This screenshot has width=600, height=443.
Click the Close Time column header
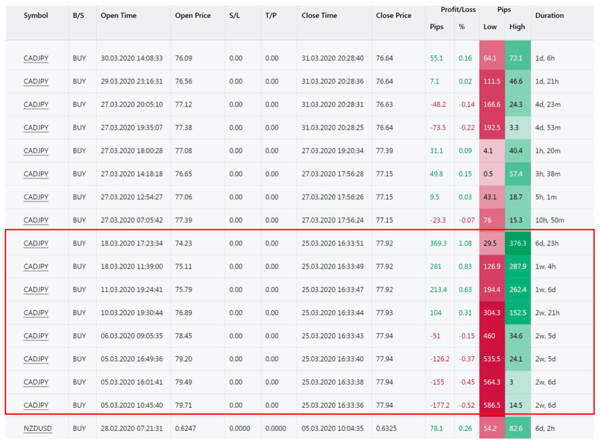(320, 16)
